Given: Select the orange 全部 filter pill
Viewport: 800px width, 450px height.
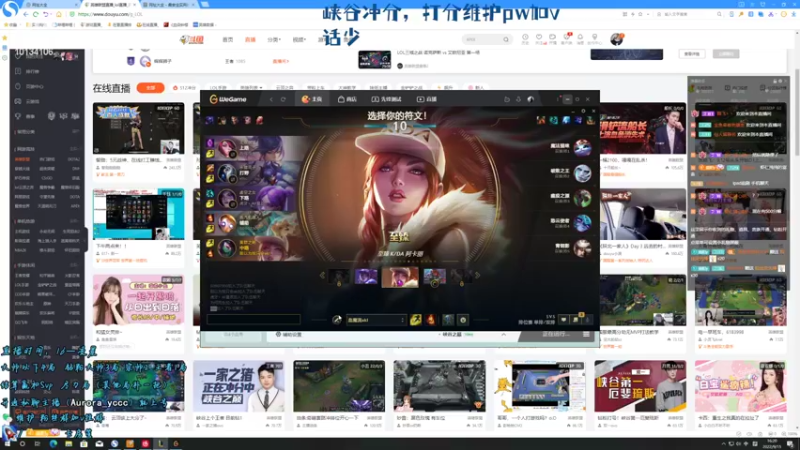Looking at the screenshot, I should click(x=151, y=88).
